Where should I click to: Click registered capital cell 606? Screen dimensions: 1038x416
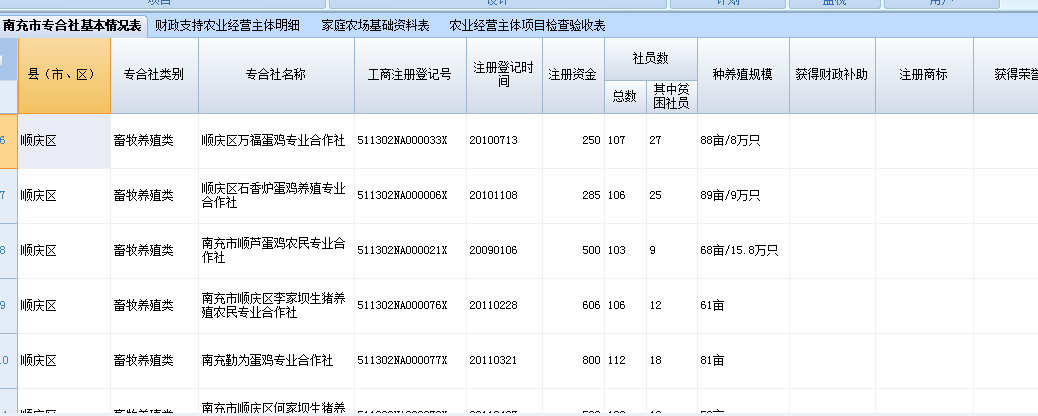tap(573, 305)
